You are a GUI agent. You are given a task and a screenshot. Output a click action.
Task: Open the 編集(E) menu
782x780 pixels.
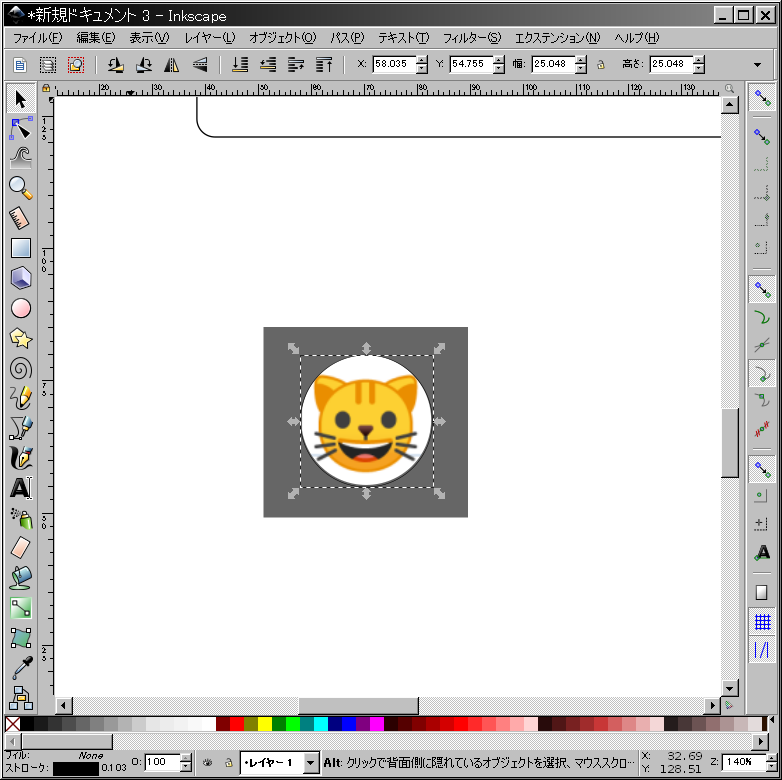click(x=95, y=38)
